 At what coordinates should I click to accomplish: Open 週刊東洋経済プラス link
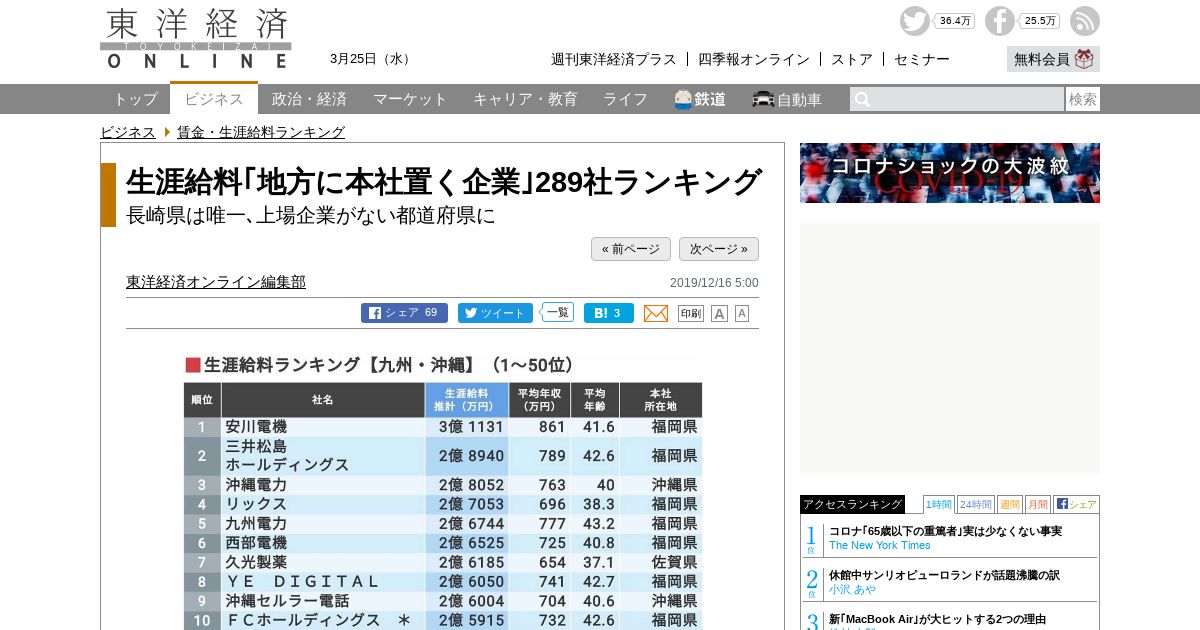(x=614, y=59)
